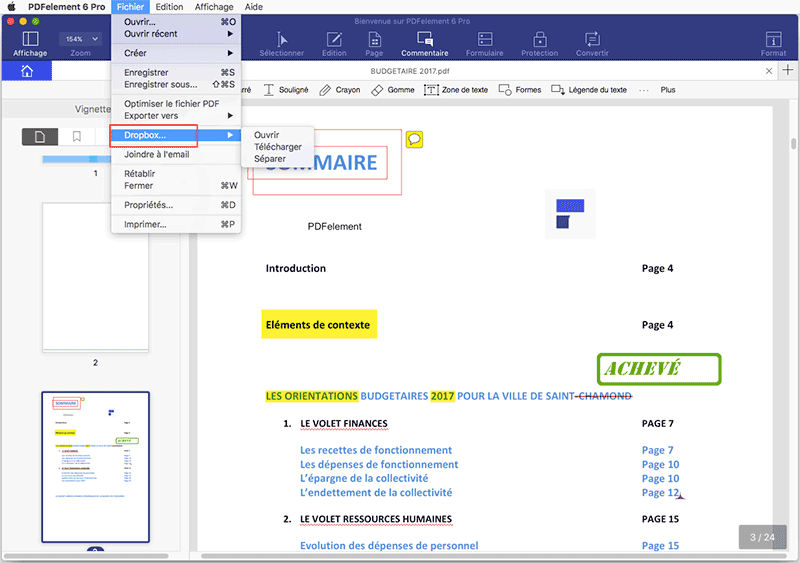Open link Les recettes de fonctionnement
This screenshot has width=800, height=563.
click(x=376, y=450)
